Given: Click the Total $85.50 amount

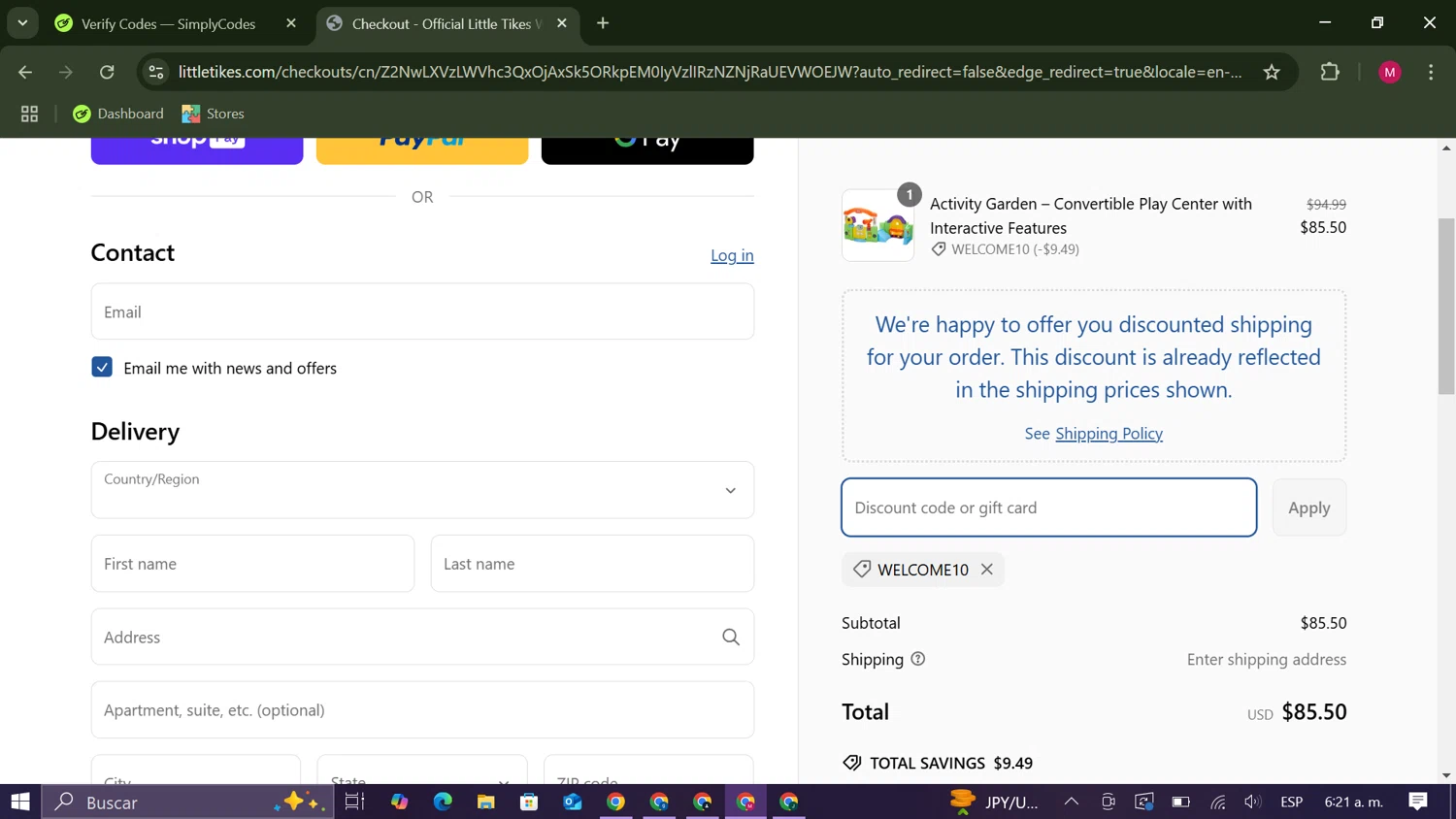Looking at the screenshot, I should [1314, 711].
